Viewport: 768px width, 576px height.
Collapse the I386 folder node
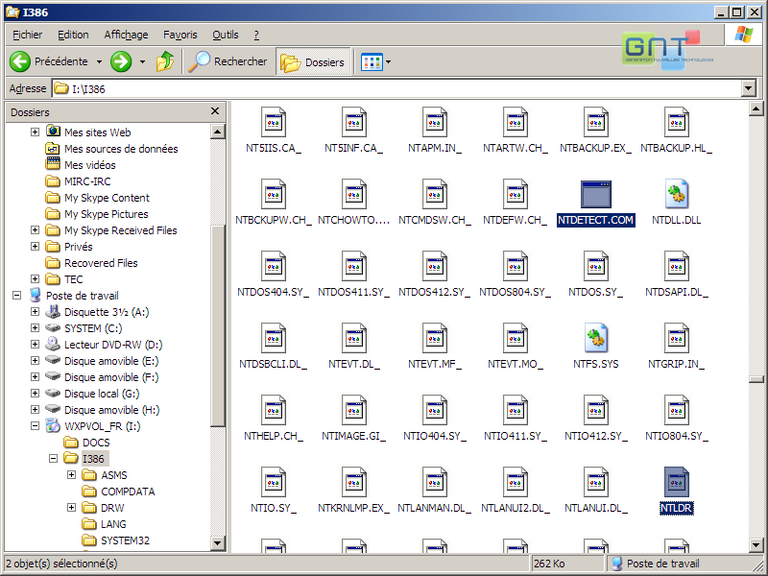(53, 458)
